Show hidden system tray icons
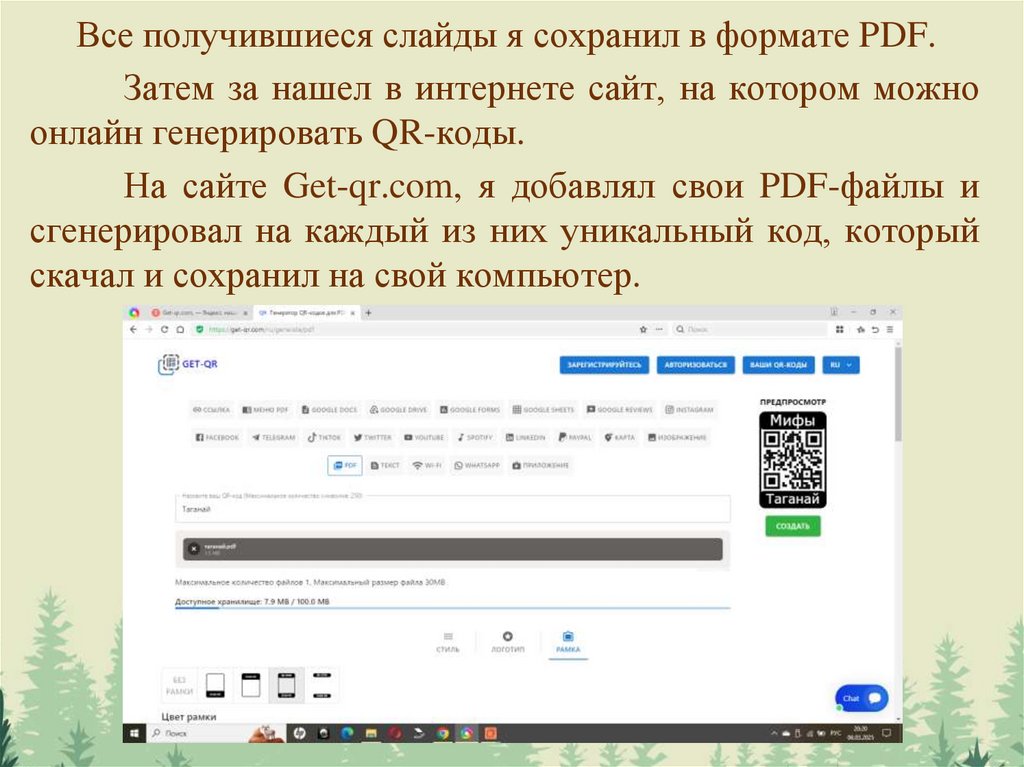The image size is (1024, 767). [774, 733]
